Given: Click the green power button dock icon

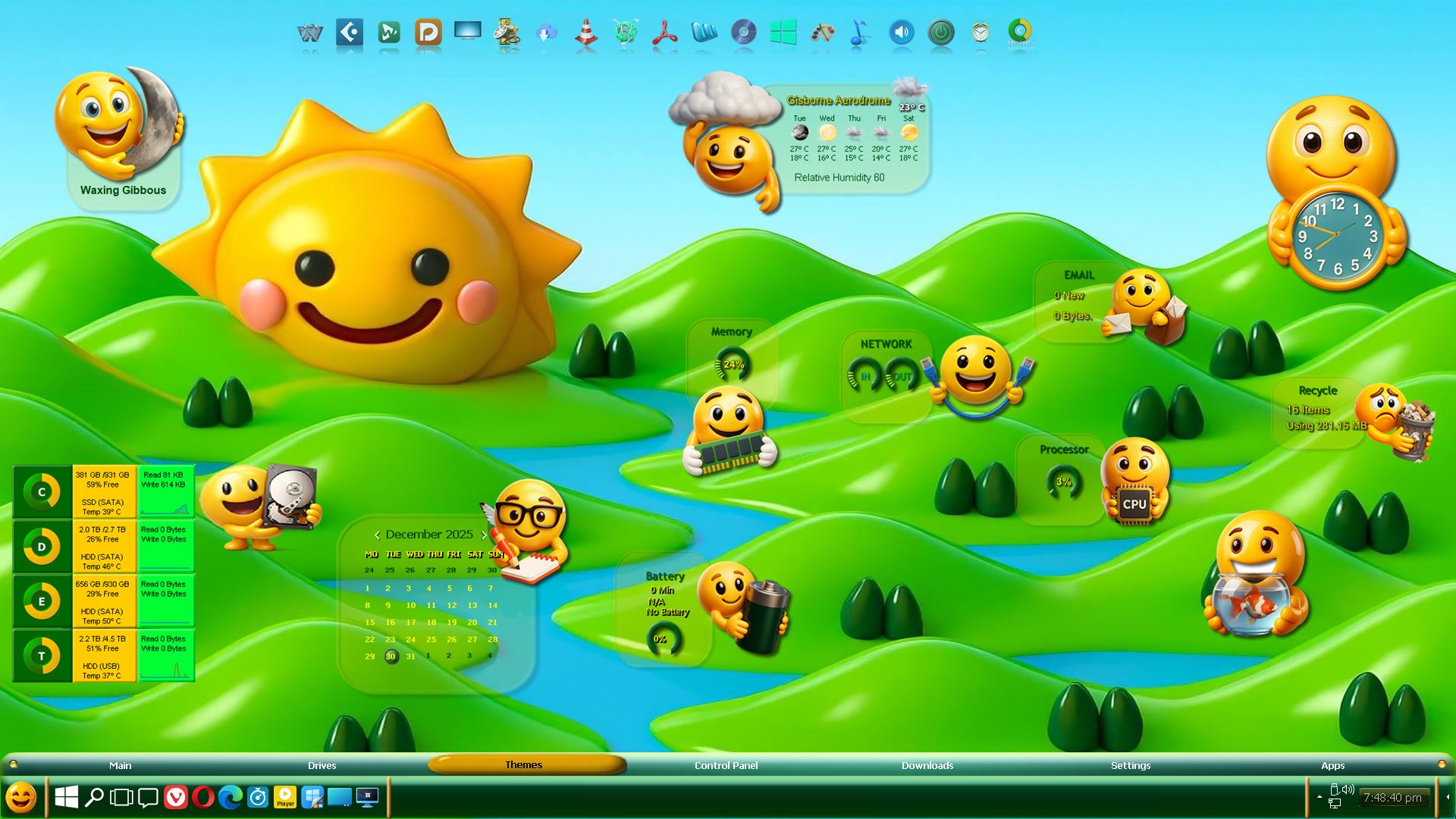Looking at the screenshot, I should pos(941,33).
